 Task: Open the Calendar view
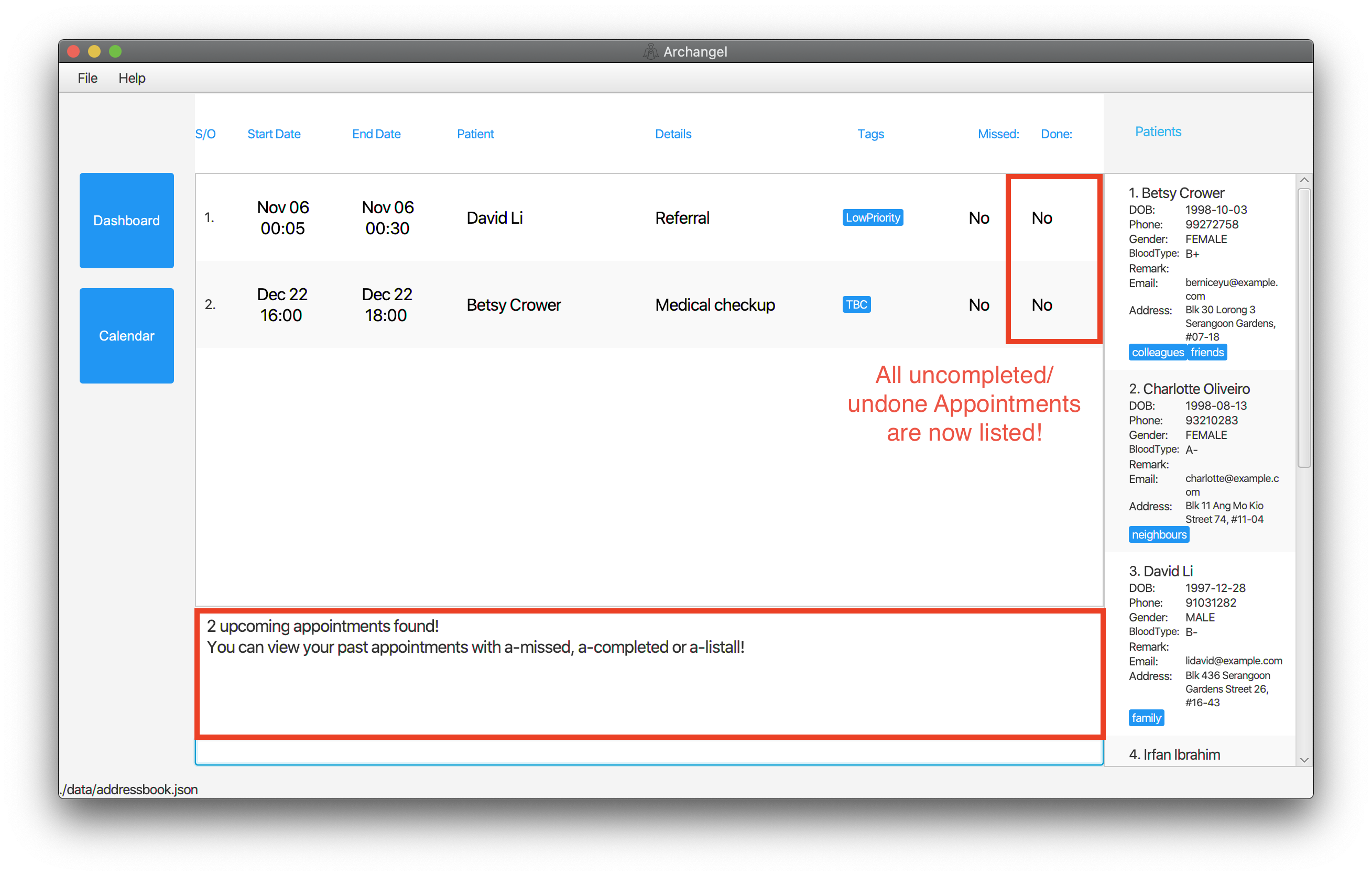(x=126, y=335)
